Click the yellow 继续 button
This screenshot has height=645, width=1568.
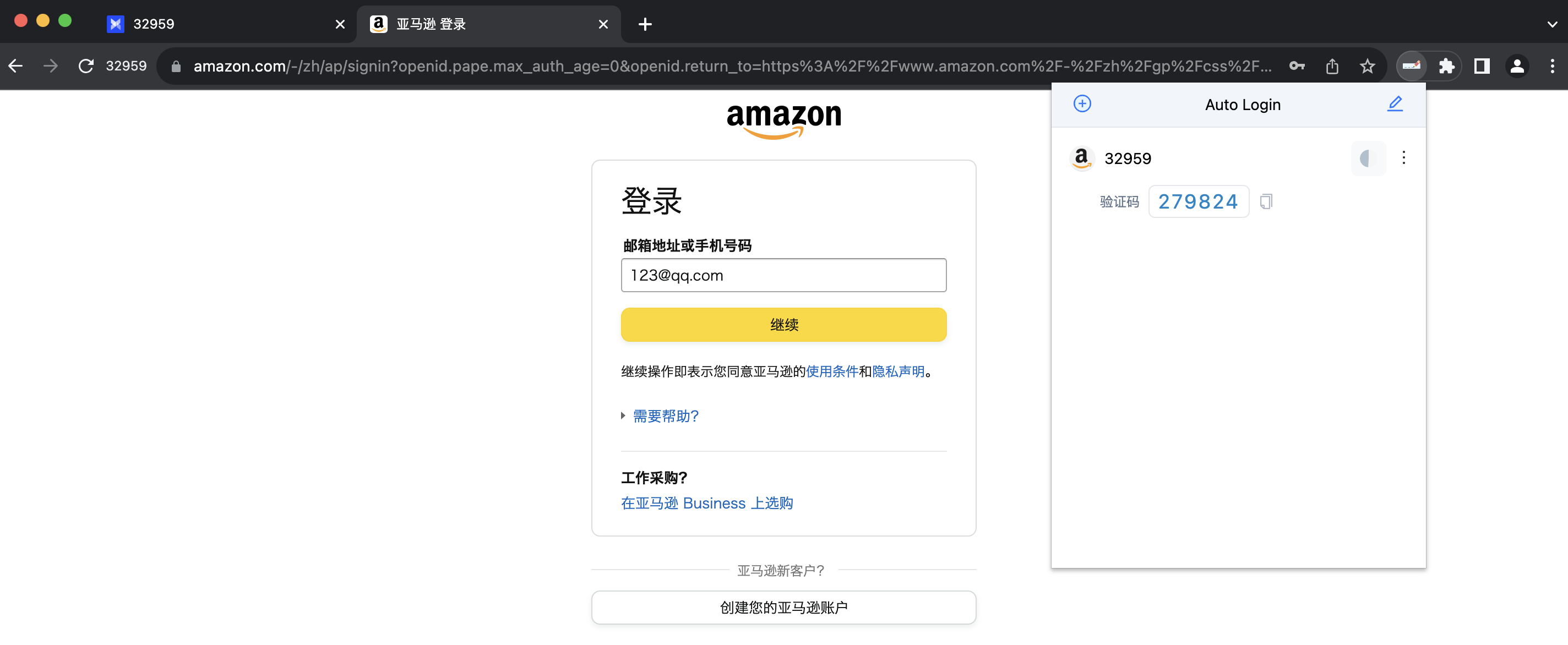783,324
